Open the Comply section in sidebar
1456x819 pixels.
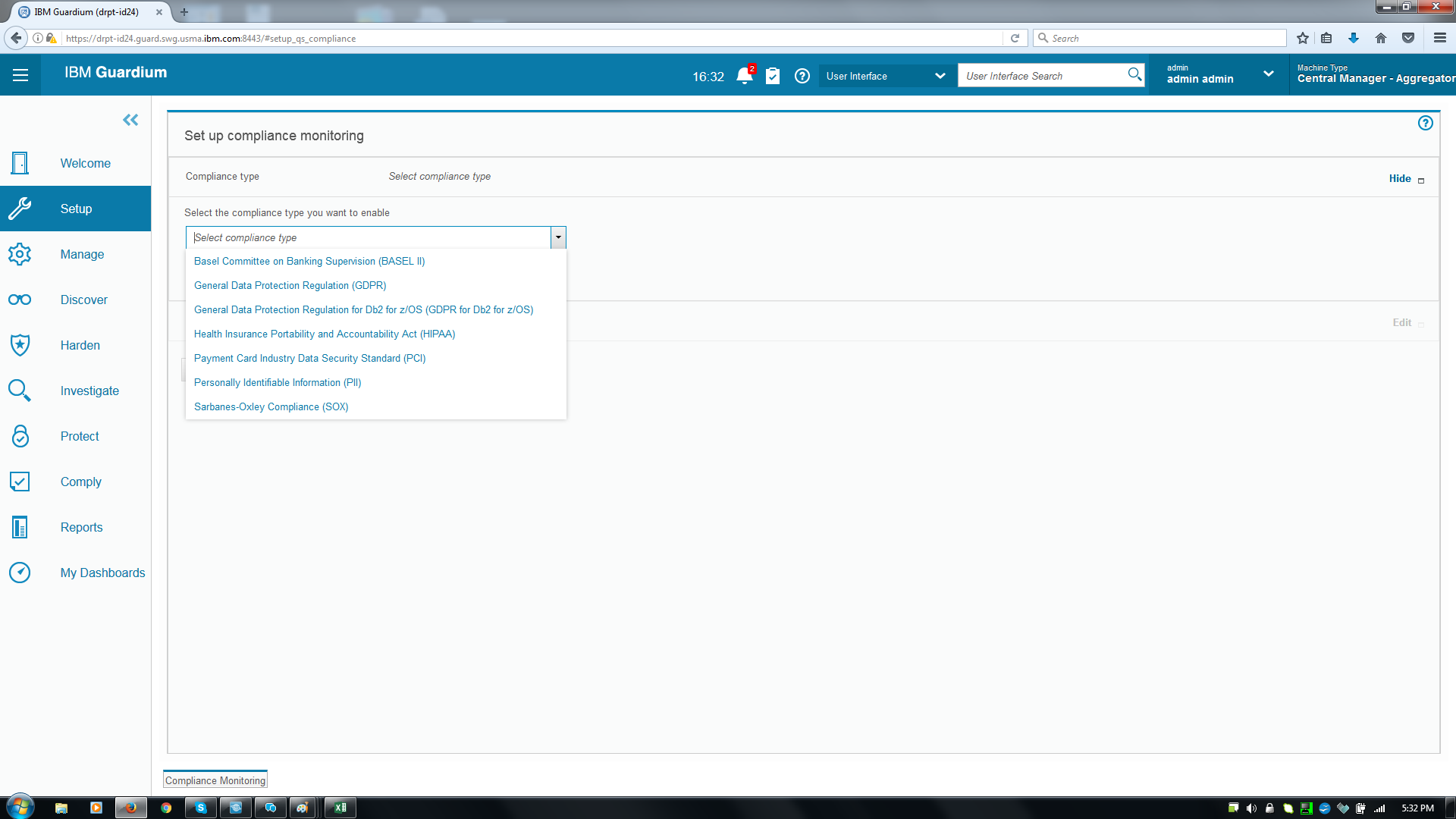click(80, 482)
